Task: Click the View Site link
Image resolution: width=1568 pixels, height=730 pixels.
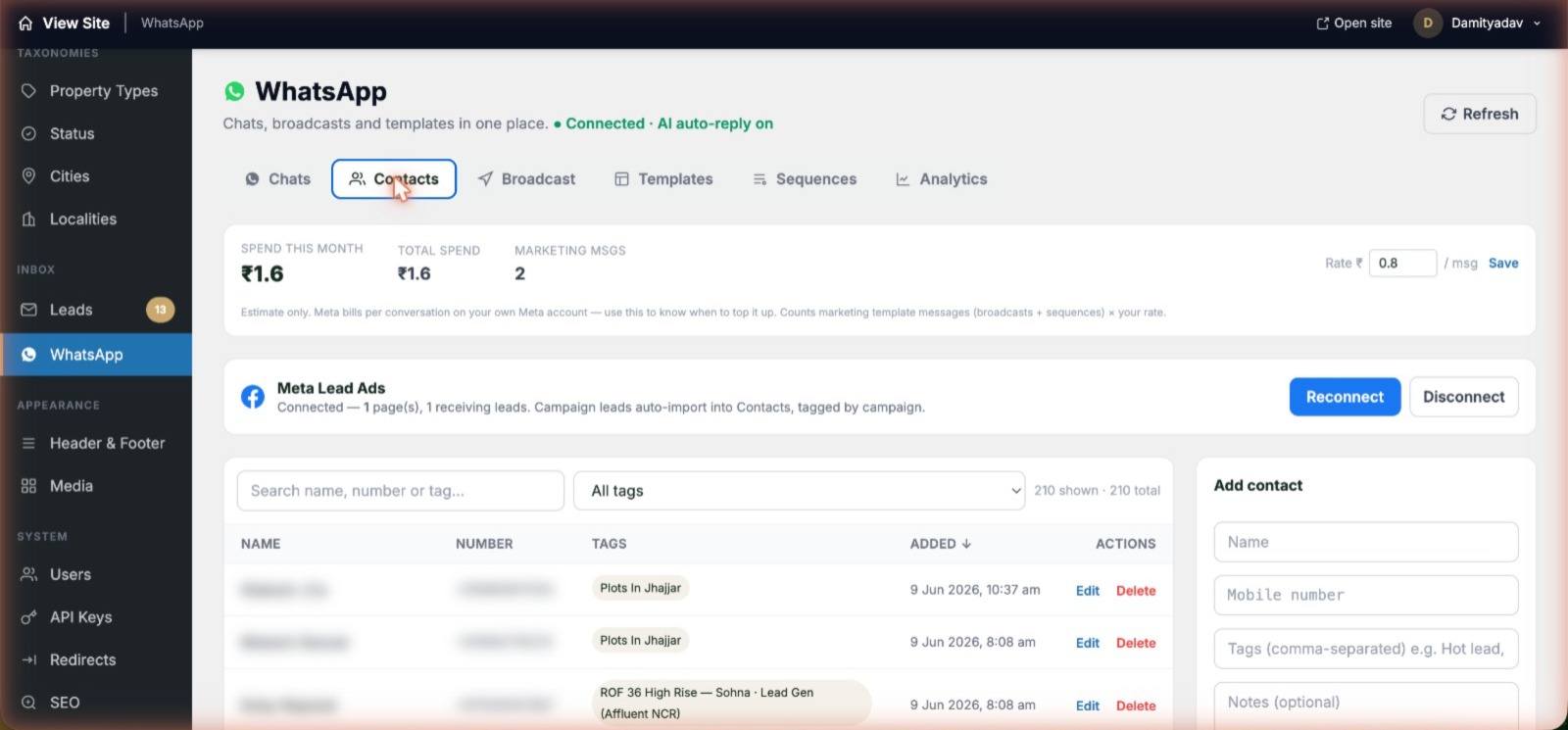Action: (64, 23)
